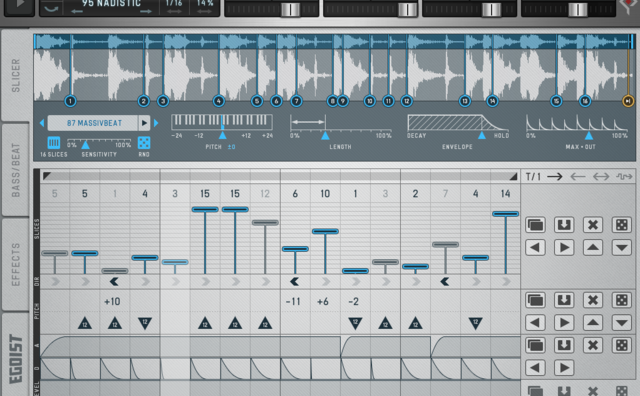Image resolution: width=640 pixels, height=396 pixels.
Task: Click the -11 pitch value
Action: [293, 302]
